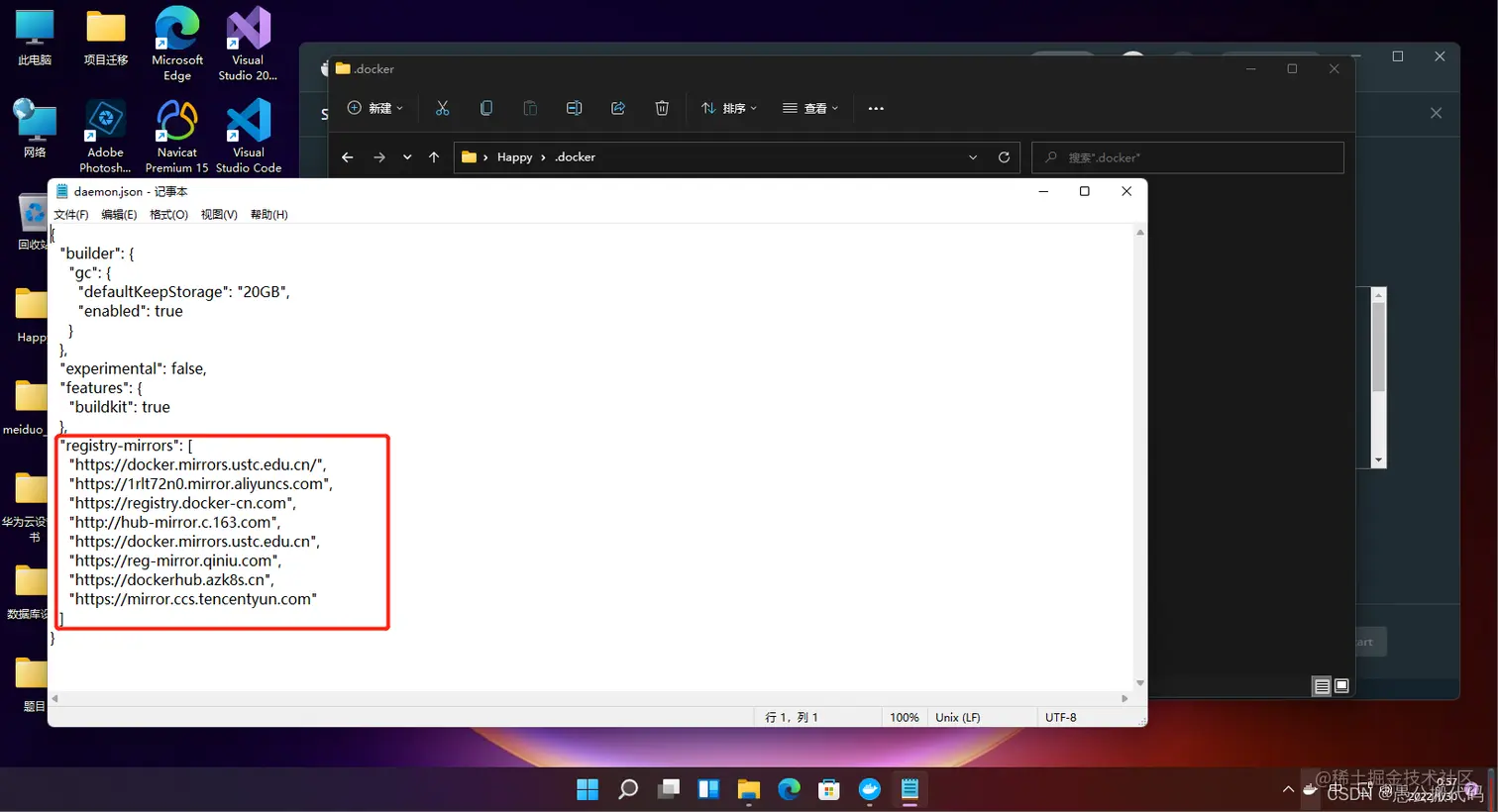Click the Rename icon in Explorer toolbar

[x=574, y=108]
